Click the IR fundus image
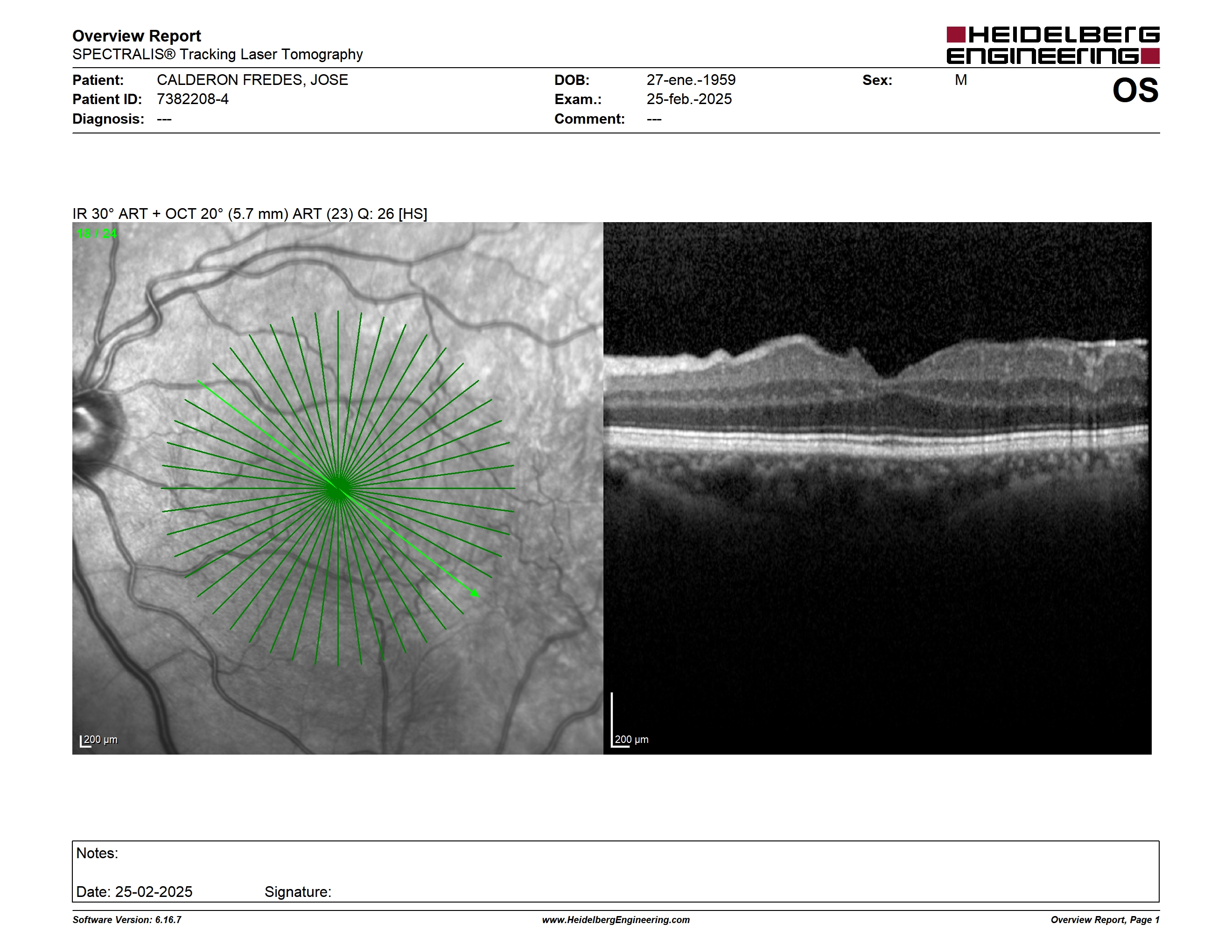The image size is (1232, 952). coord(337,489)
